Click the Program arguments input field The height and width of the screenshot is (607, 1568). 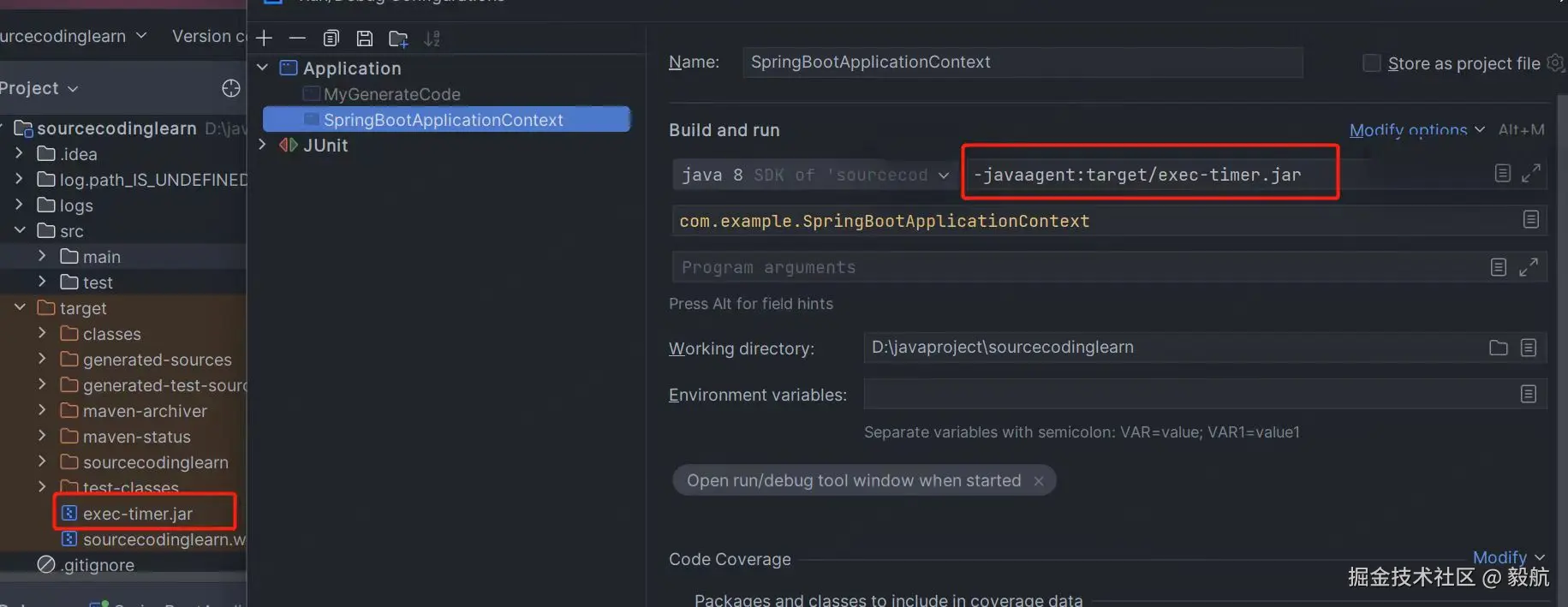[x=1079, y=268]
